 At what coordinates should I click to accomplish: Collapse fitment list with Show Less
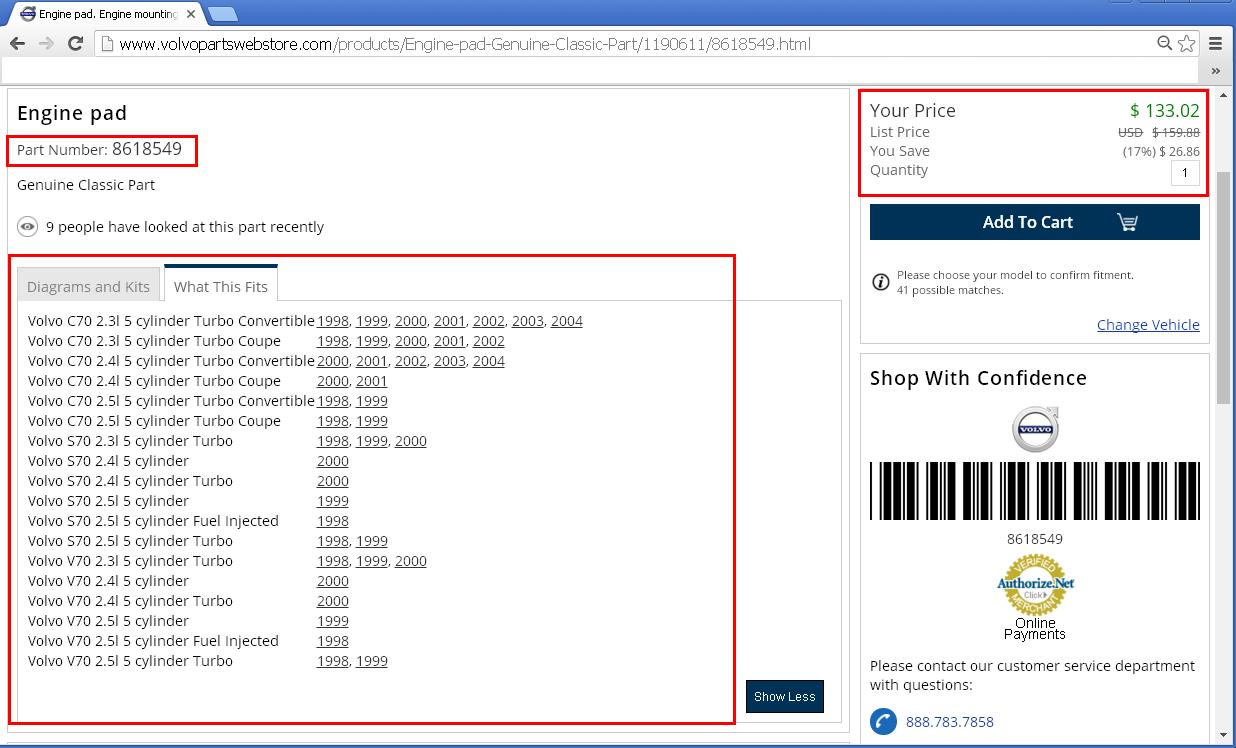pos(784,697)
